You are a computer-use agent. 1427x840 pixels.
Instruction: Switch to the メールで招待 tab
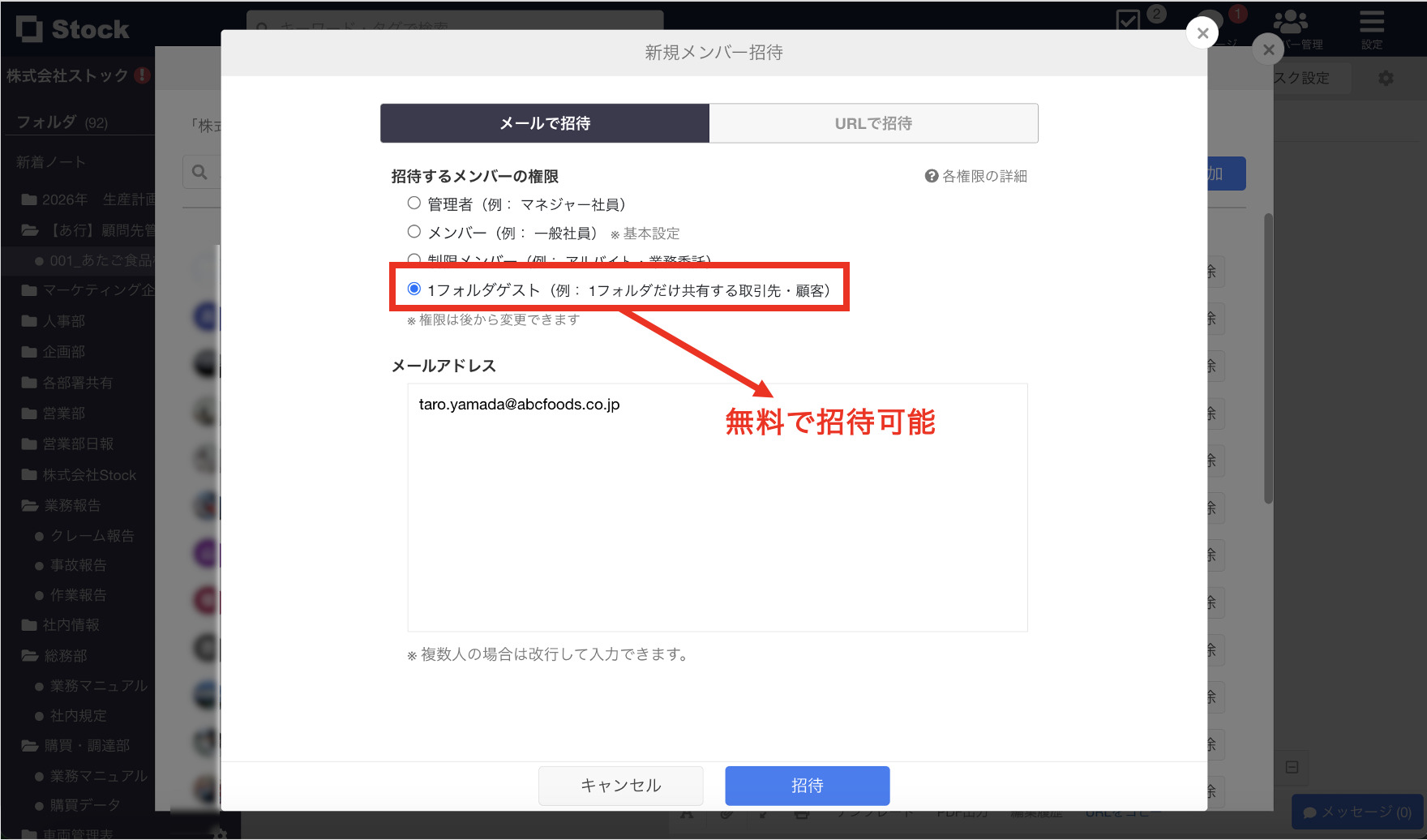(544, 123)
